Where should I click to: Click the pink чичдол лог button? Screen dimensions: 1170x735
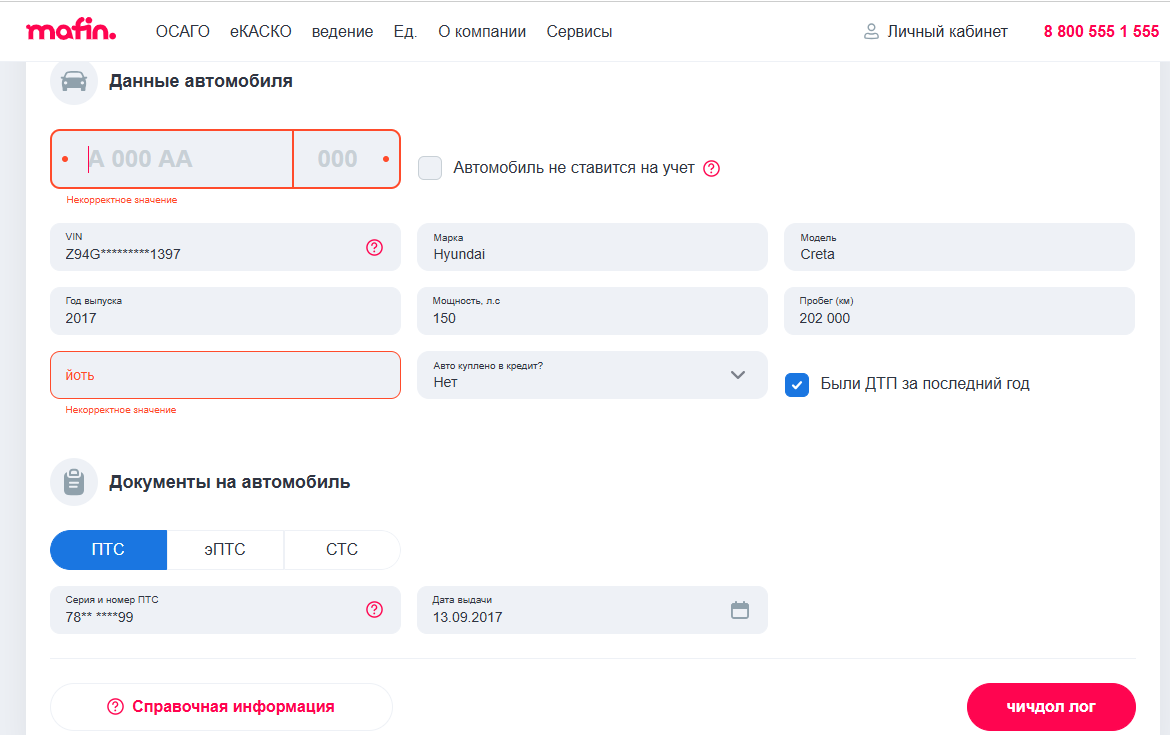click(1051, 707)
